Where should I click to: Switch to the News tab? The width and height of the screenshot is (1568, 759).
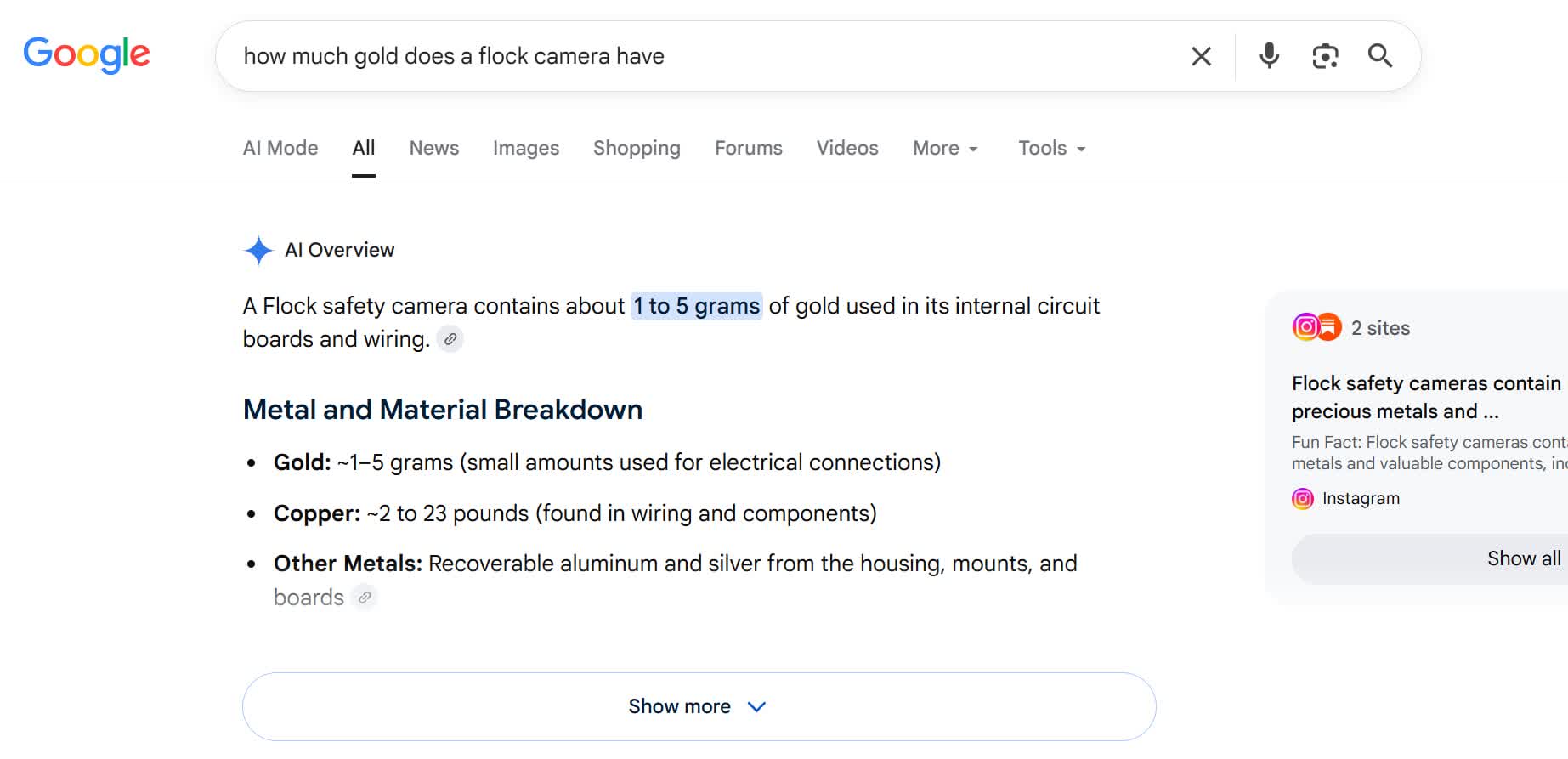pos(434,148)
